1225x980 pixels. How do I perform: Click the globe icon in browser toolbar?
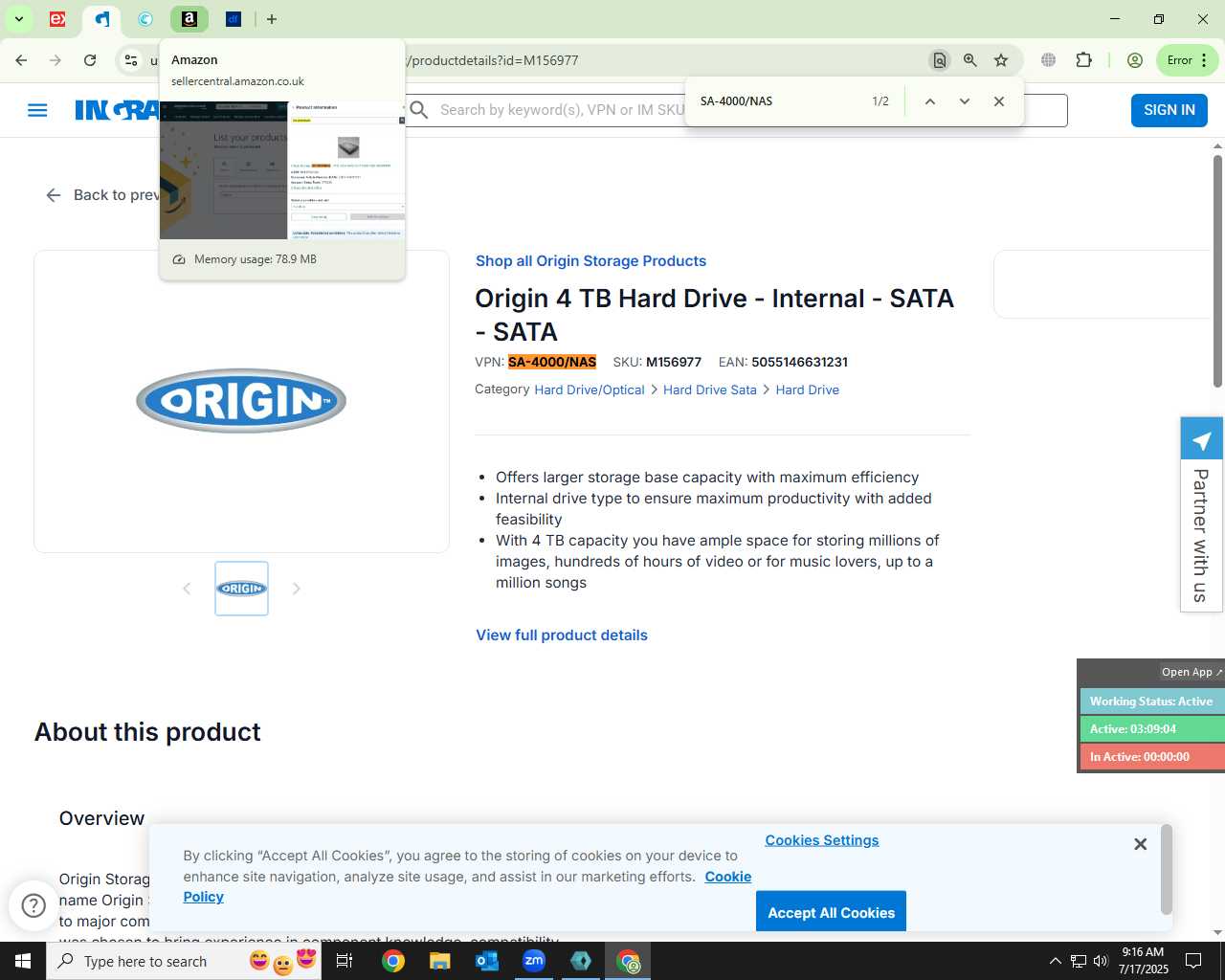[x=1049, y=60]
